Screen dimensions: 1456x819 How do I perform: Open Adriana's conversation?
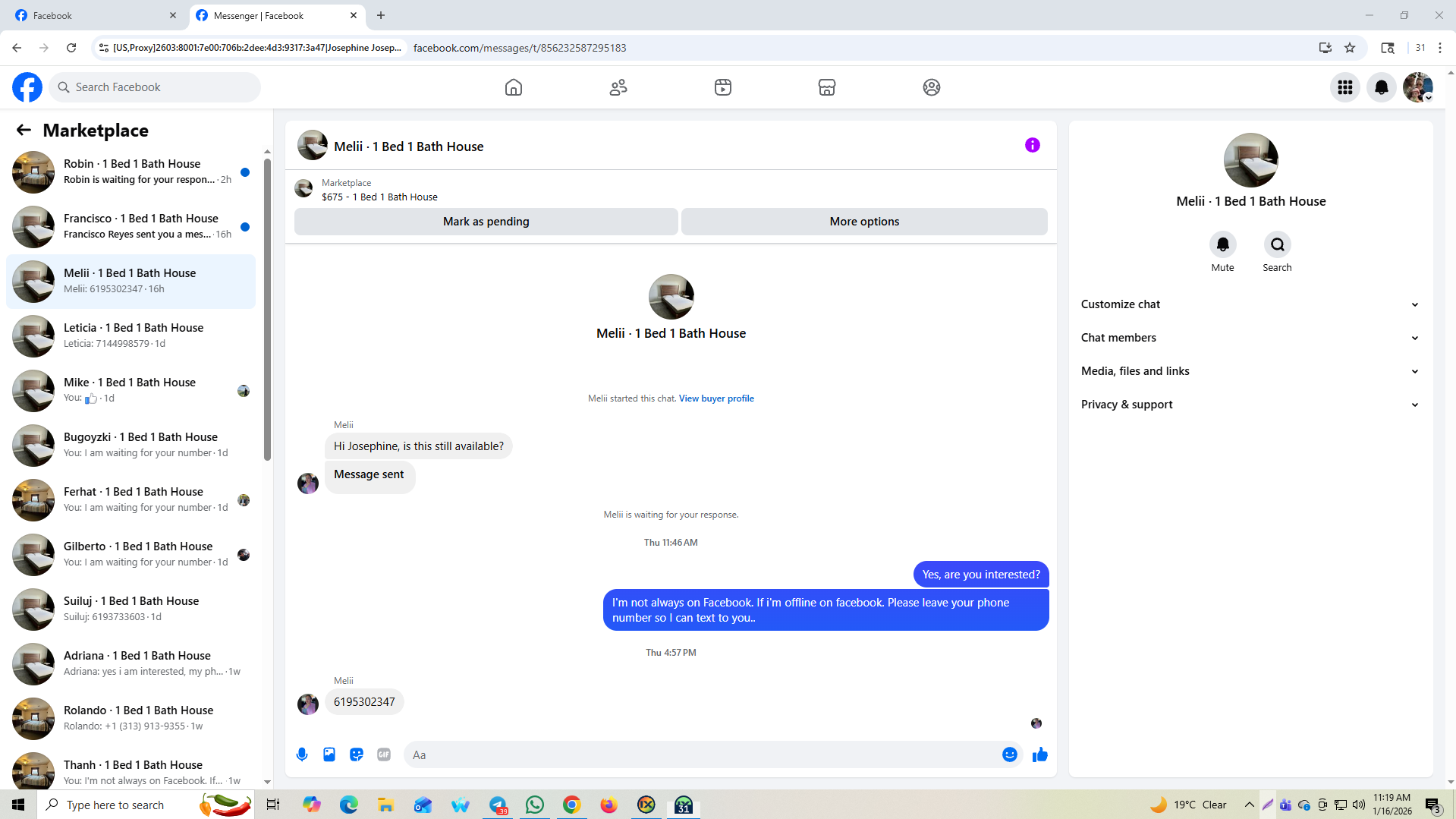131,664
